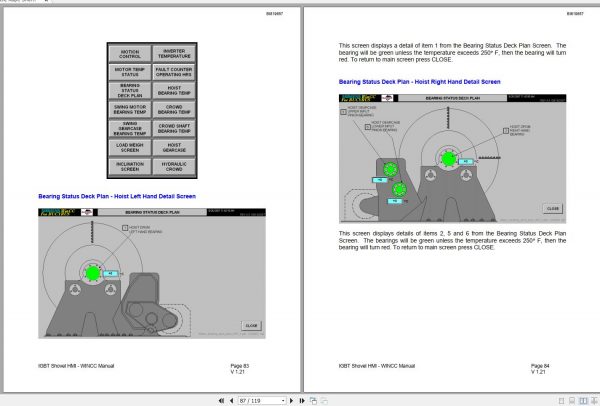The width and height of the screenshot is (600, 406).
Task: Click cyan temperature readout beside left hand bearing
Action: 111,274
